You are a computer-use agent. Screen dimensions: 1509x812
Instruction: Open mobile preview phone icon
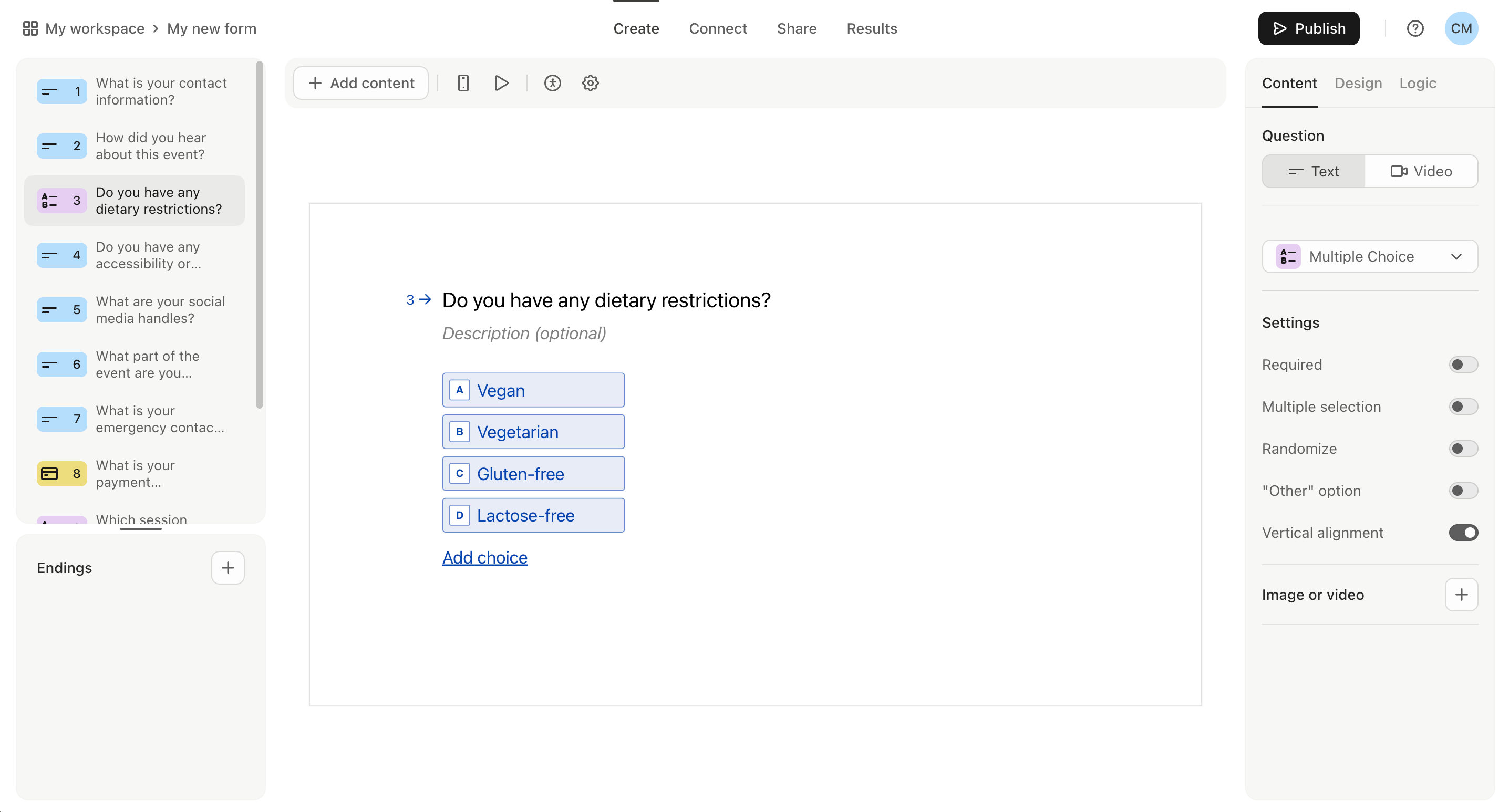(463, 83)
